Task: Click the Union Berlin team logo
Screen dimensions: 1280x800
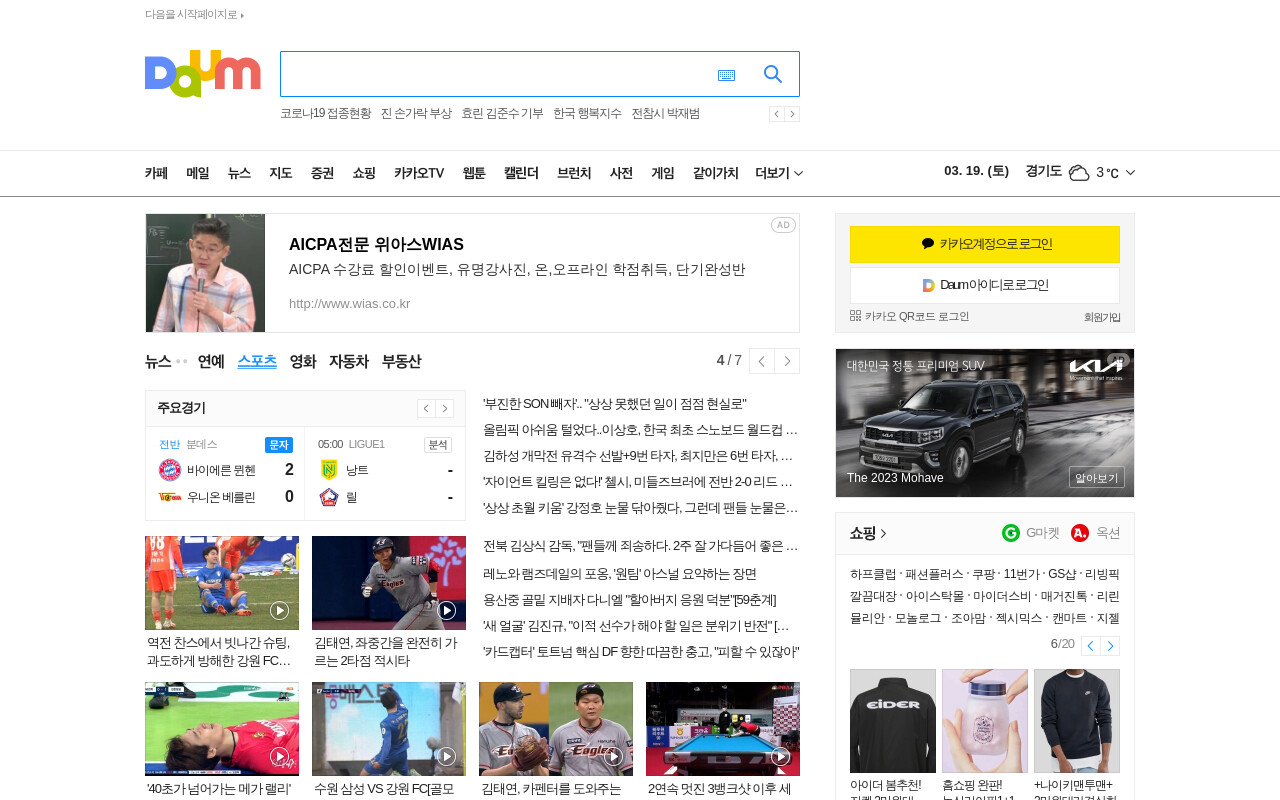Action: click(x=170, y=497)
